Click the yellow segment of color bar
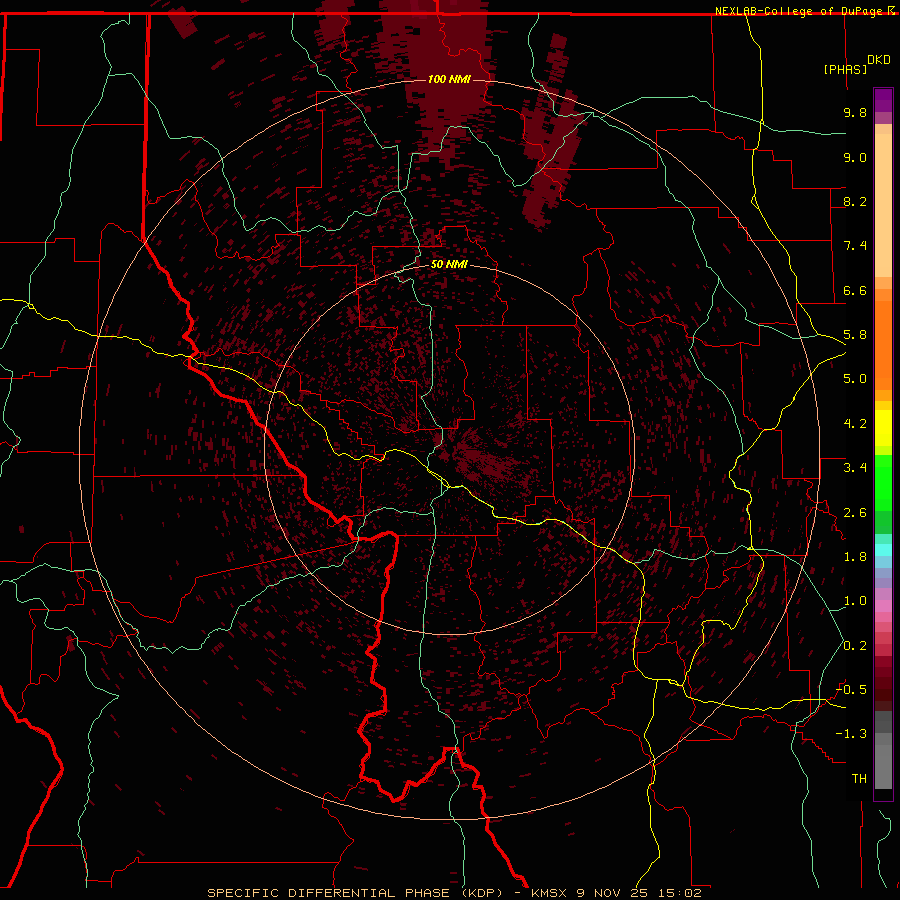This screenshot has height=900, width=900. click(x=883, y=428)
